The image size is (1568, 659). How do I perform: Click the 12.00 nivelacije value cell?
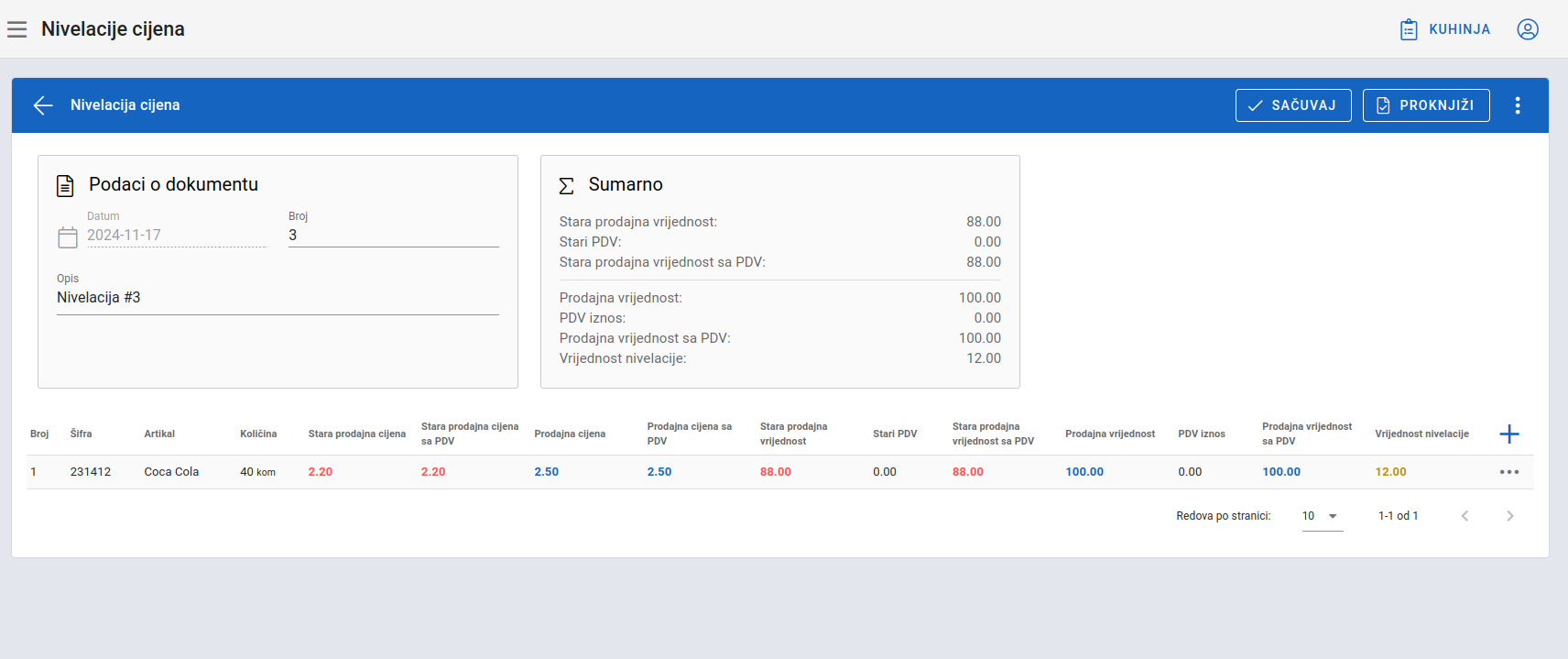click(1390, 472)
